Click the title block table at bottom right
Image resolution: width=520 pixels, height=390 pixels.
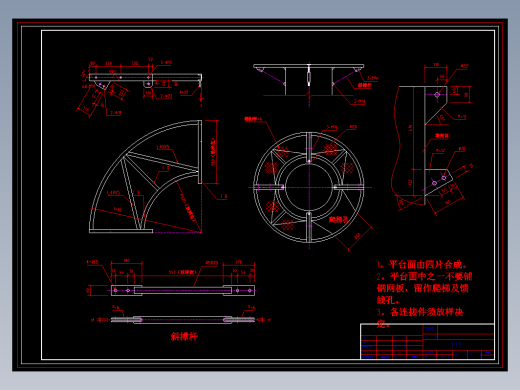click(x=427, y=341)
